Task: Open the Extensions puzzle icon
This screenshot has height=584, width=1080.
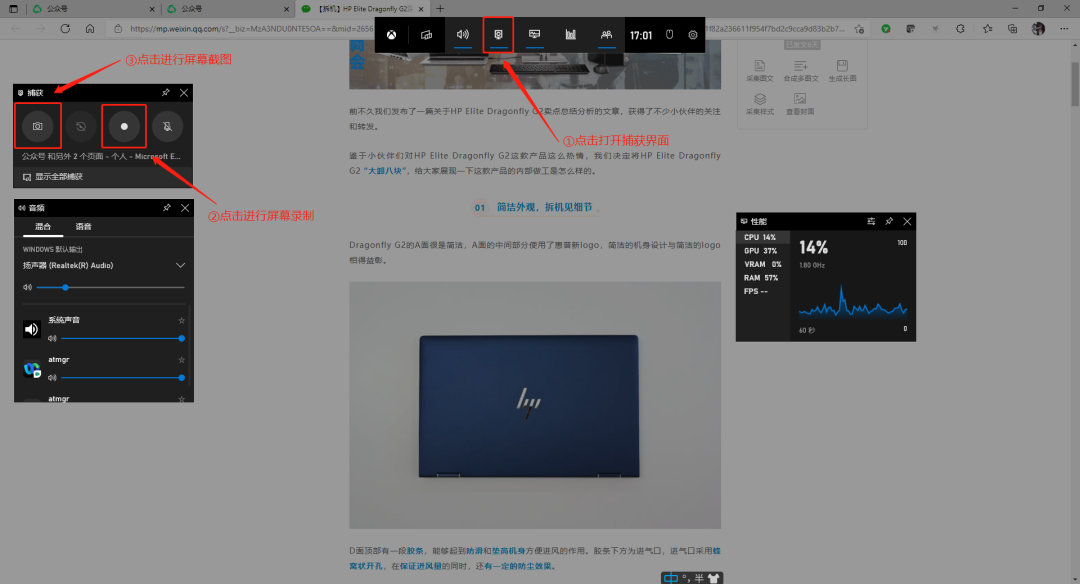Action: 960,29
